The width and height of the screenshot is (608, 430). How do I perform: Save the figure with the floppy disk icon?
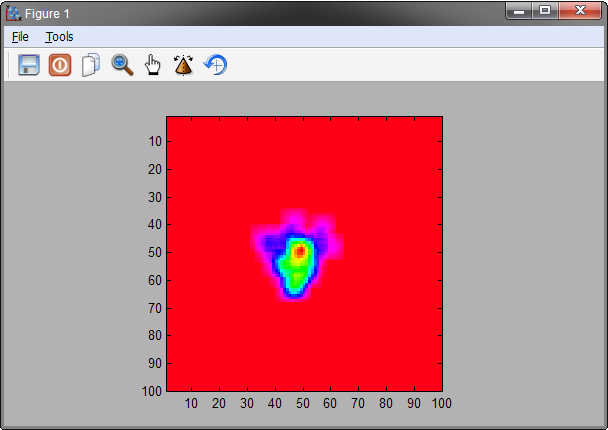click(x=29, y=65)
